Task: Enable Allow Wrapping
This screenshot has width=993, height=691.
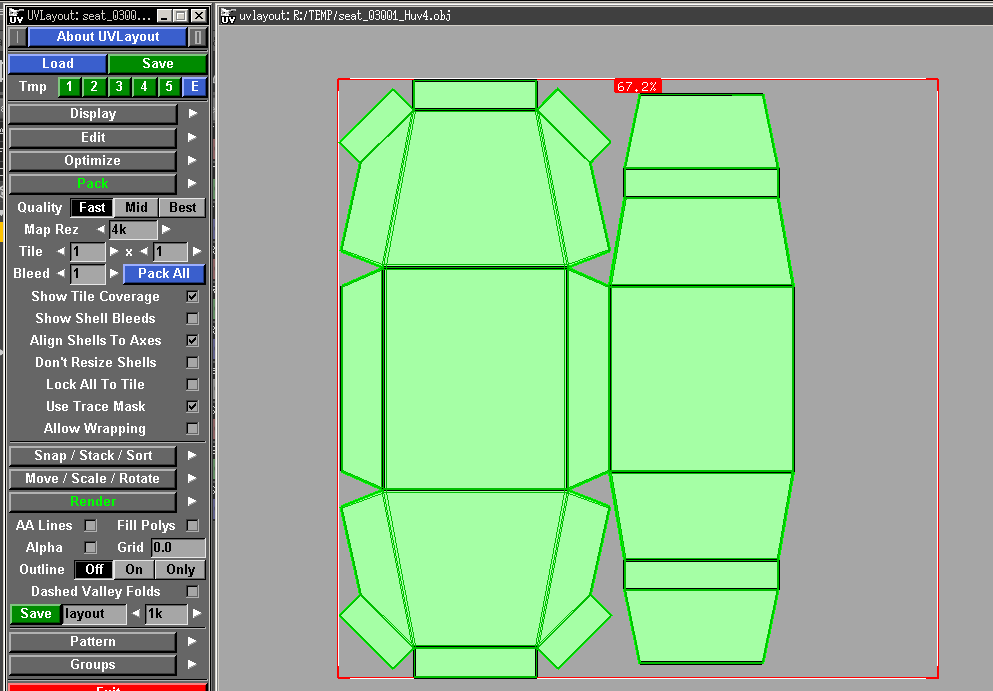Action: pos(193,429)
